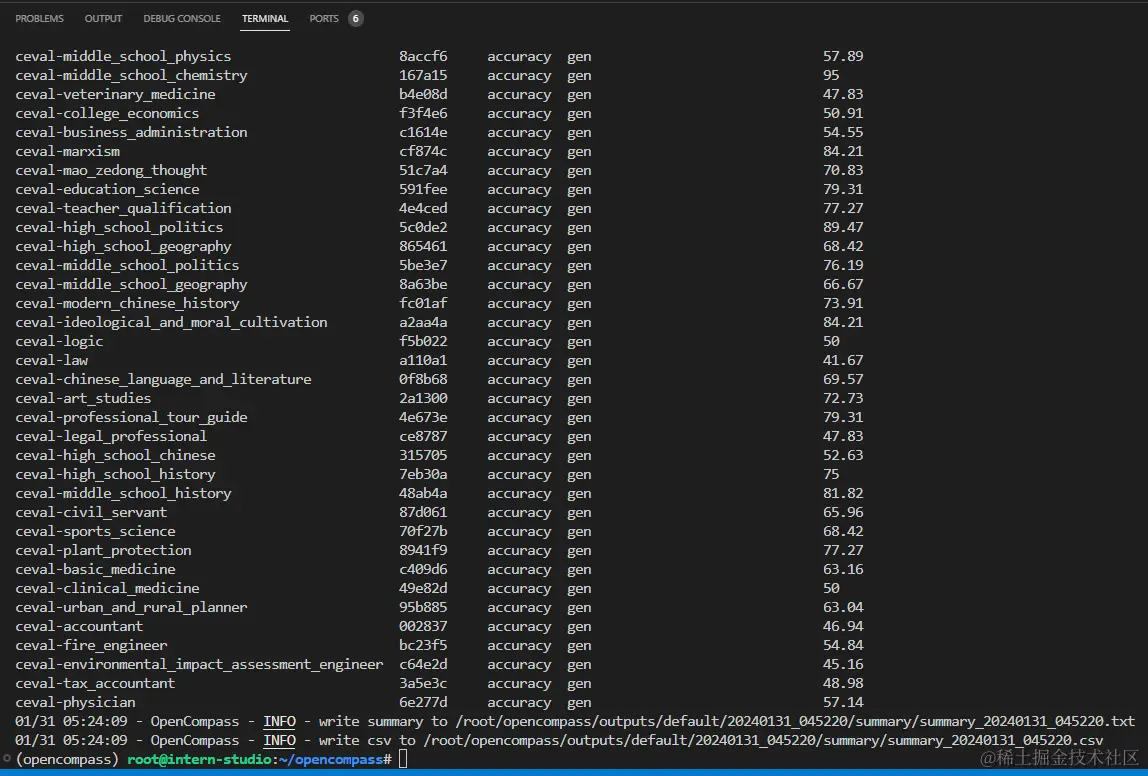Click ceval-ideological_and_moral_cultivation dataset name
Viewport: 1148px width, 776px height.
tap(171, 323)
